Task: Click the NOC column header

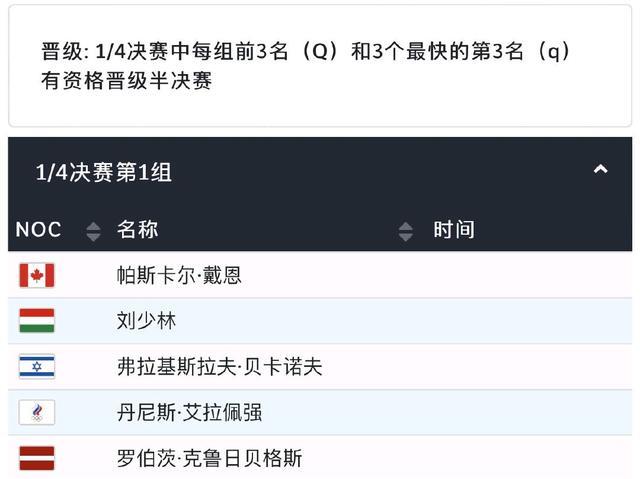Action: pyautogui.click(x=38, y=229)
